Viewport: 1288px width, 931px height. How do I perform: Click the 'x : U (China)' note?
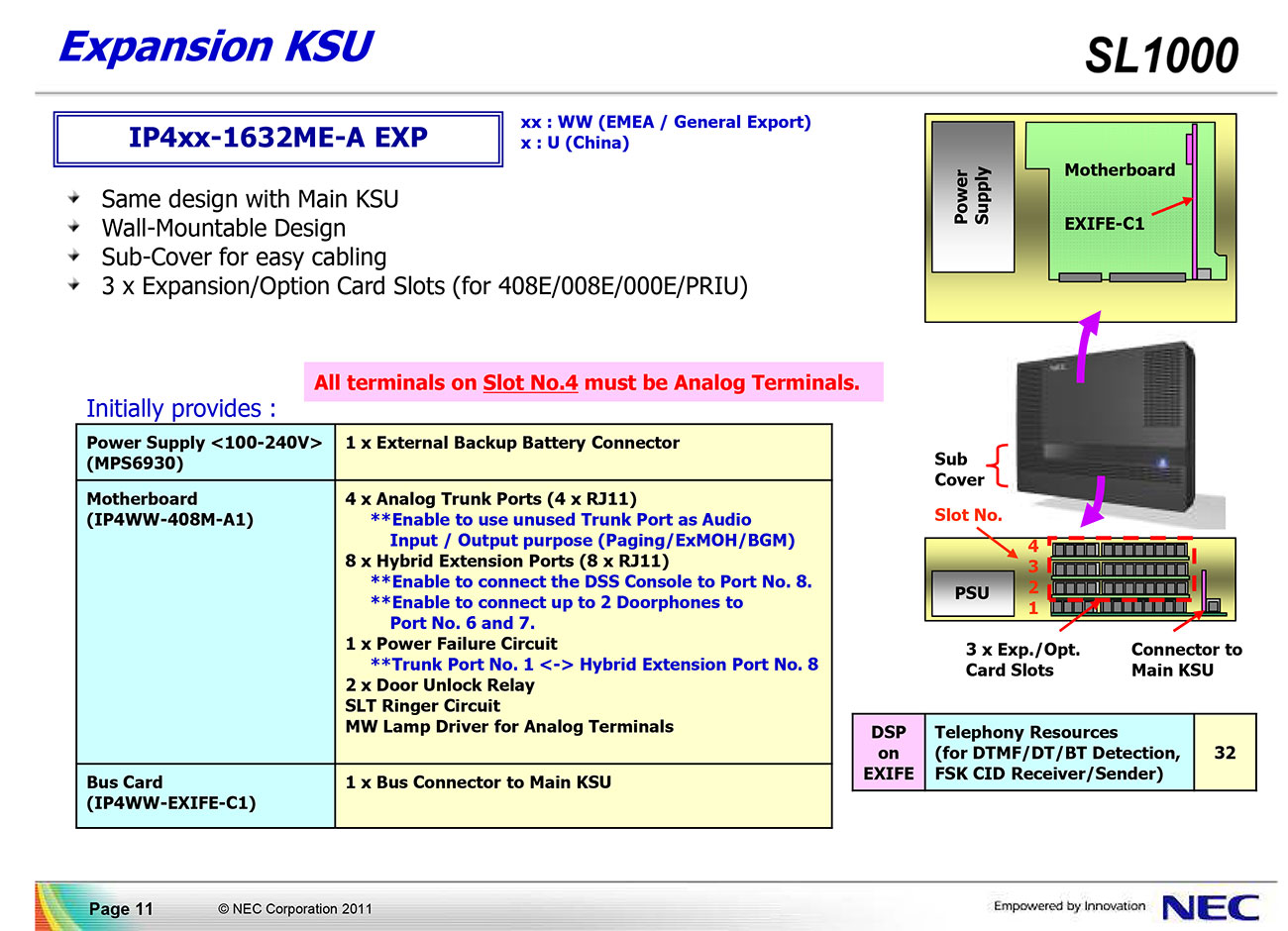[x=575, y=143]
